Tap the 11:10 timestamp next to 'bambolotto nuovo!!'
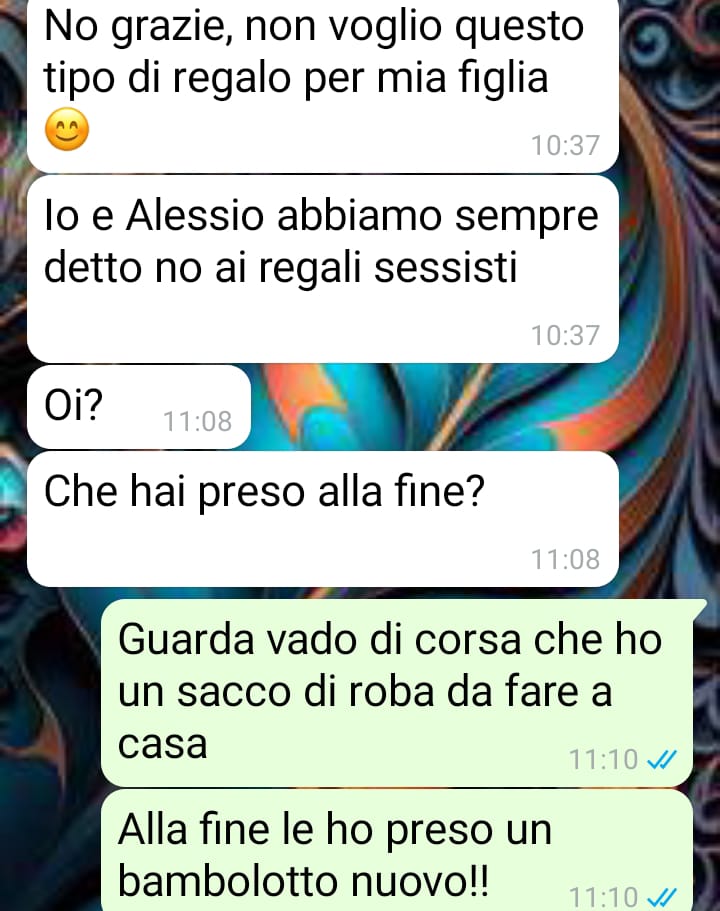This screenshot has height=911, width=720. pos(603,897)
